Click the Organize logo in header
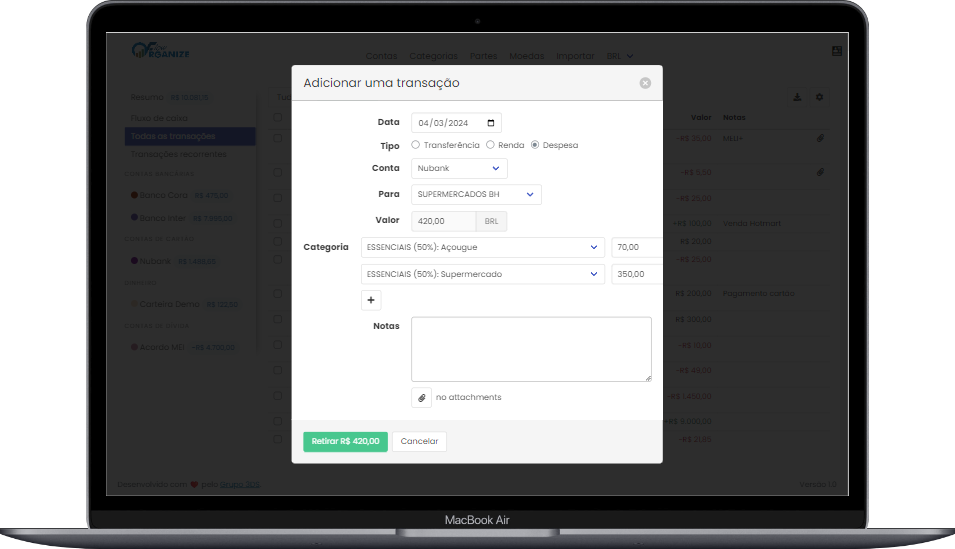Image resolution: width=955 pixels, height=549 pixels. pyautogui.click(x=160, y=51)
